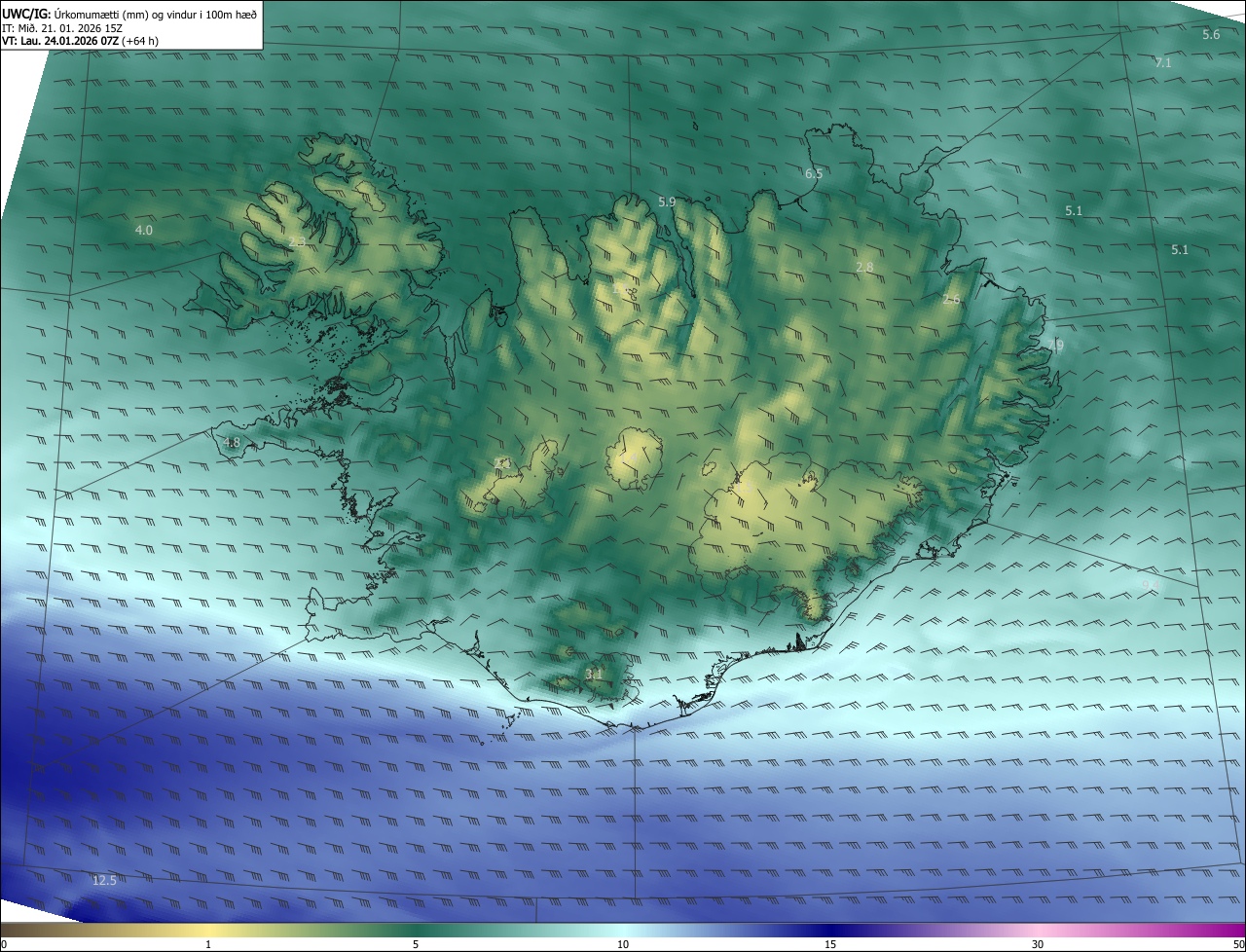
Task: Click the valid time 'VT: Lau. 24.01.2026 07Z'
Action: click(x=60, y=42)
